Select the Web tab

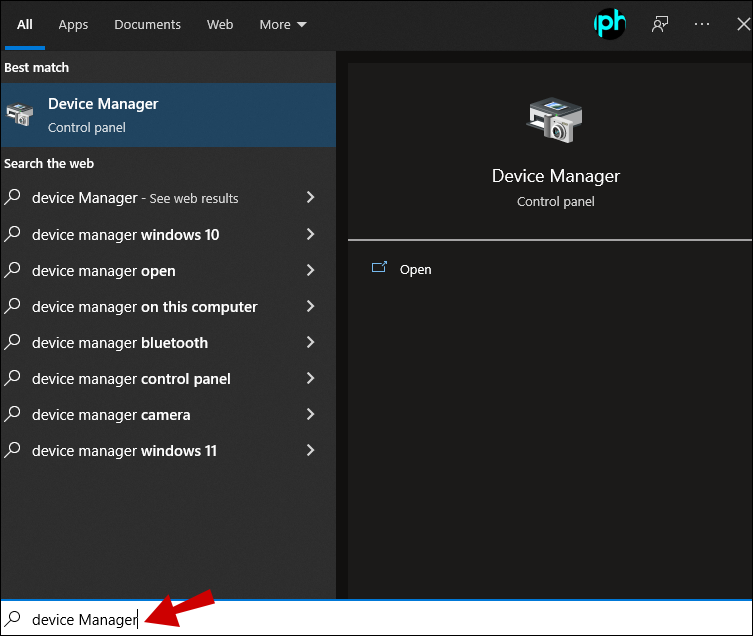(220, 24)
